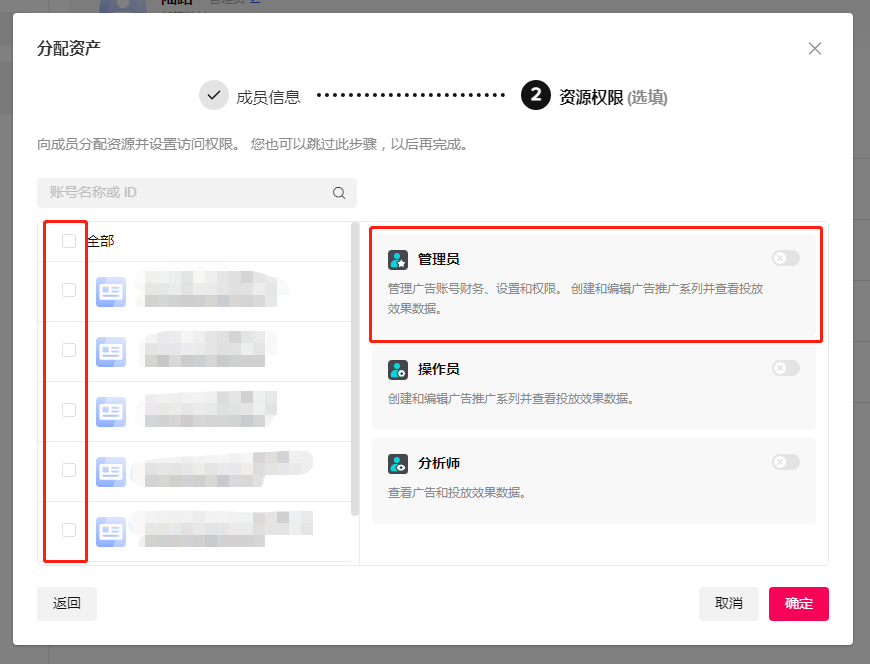Check the fourth account row checkbox

tap(69, 470)
